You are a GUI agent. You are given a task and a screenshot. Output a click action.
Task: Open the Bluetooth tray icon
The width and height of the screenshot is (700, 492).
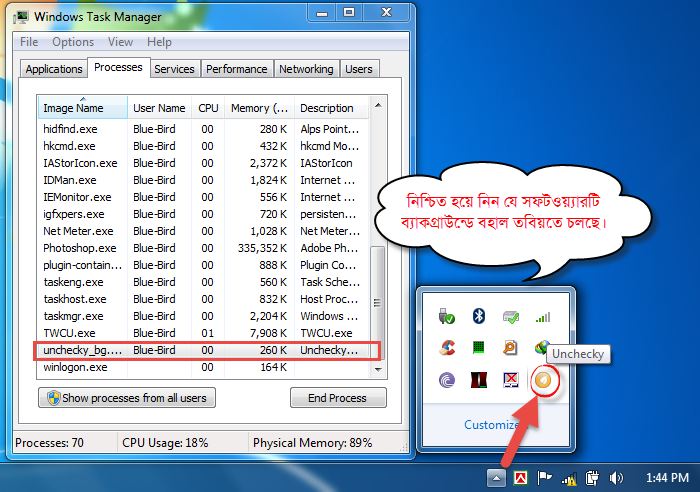pyautogui.click(x=479, y=316)
